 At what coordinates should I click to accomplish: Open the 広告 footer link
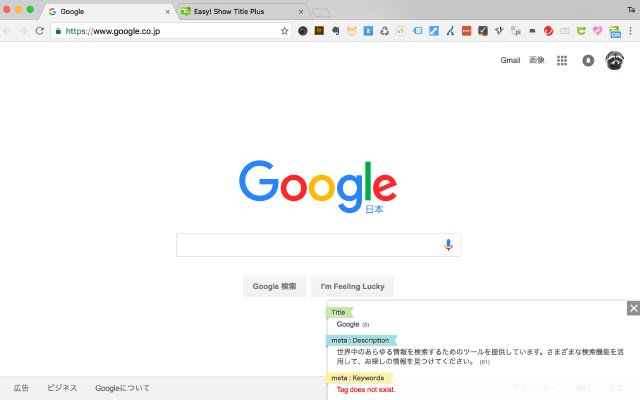click(21, 388)
